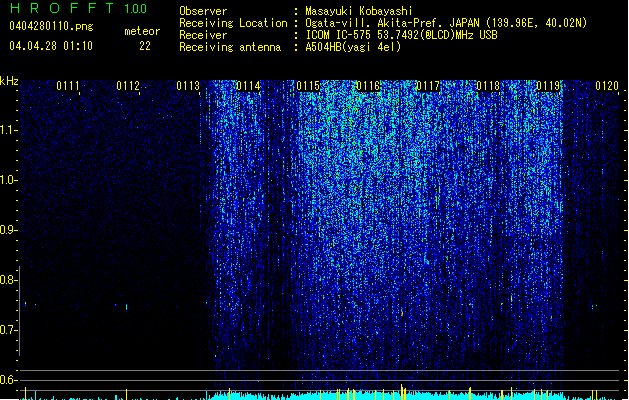Click time marker 0118 on spectrogram
Screen dimensions: 629x400
pyautogui.click(x=488, y=86)
